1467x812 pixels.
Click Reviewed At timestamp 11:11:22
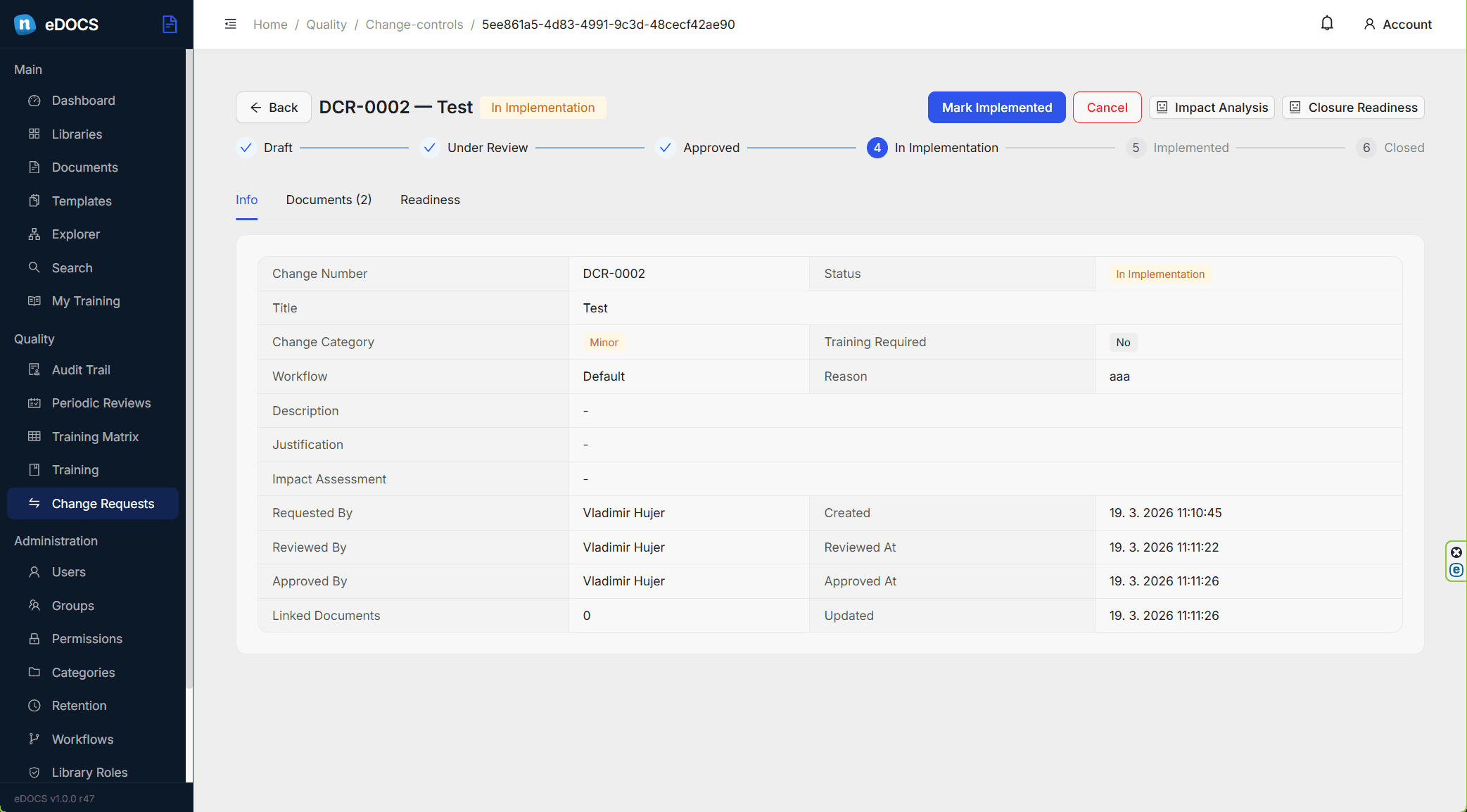point(1164,547)
